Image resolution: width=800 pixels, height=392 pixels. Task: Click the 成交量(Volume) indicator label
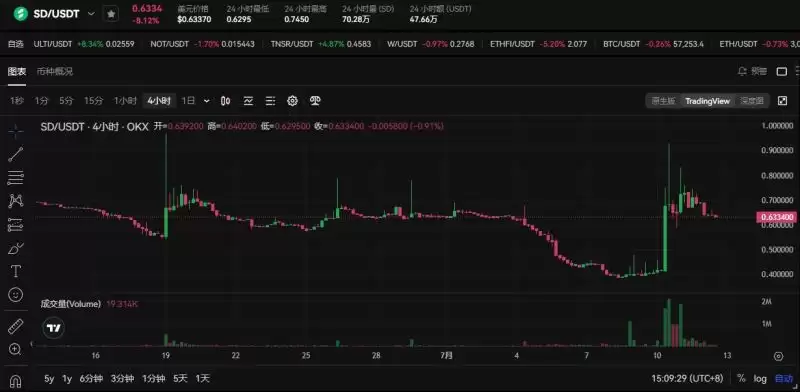click(71, 304)
